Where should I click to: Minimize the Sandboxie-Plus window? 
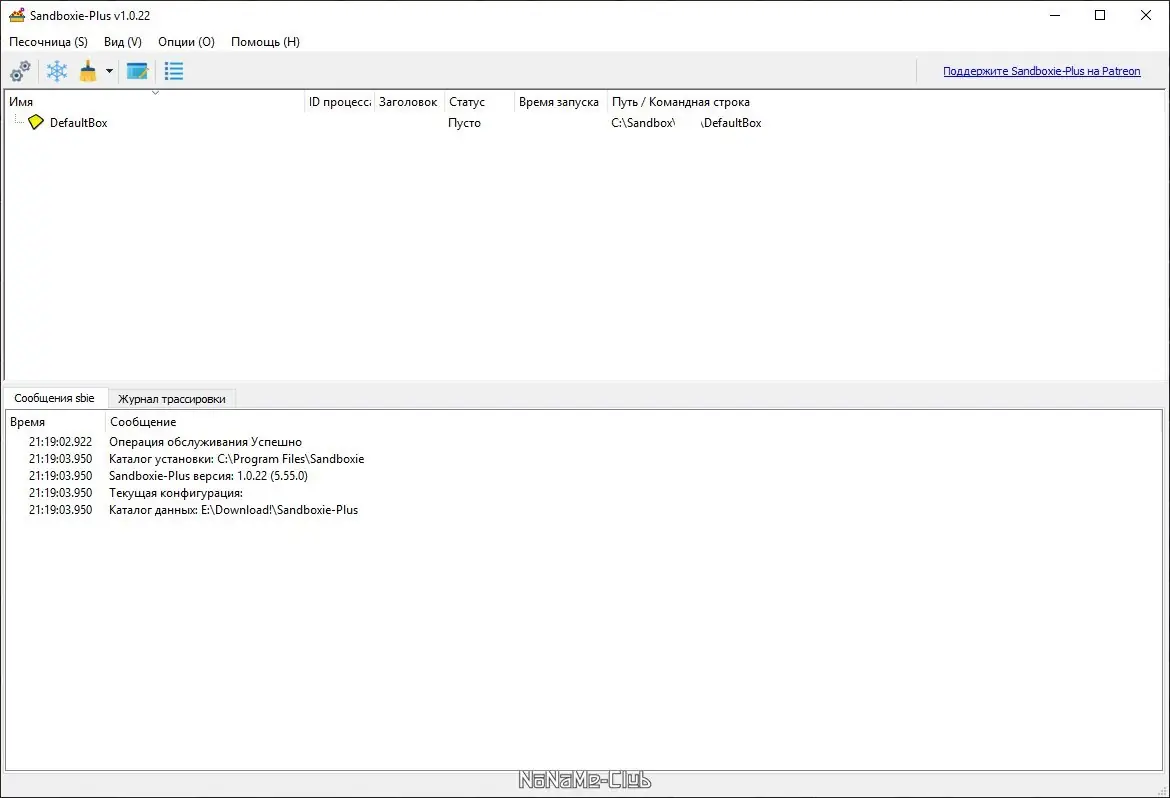coord(1055,15)
